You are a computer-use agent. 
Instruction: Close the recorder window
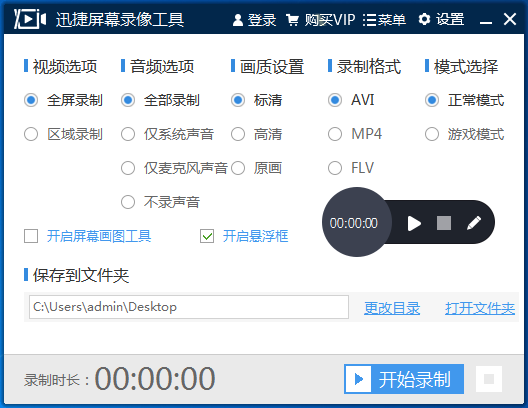point(510,19)
